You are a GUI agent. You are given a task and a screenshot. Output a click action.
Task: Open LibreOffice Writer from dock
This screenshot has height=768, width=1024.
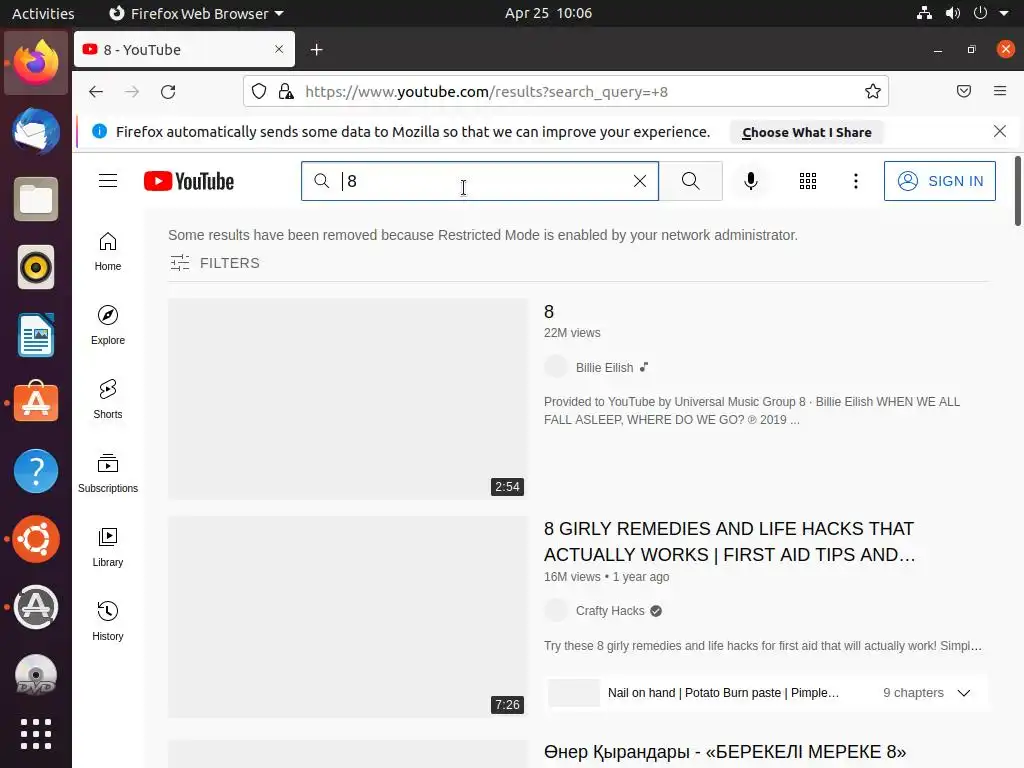[x=36, y=335]
